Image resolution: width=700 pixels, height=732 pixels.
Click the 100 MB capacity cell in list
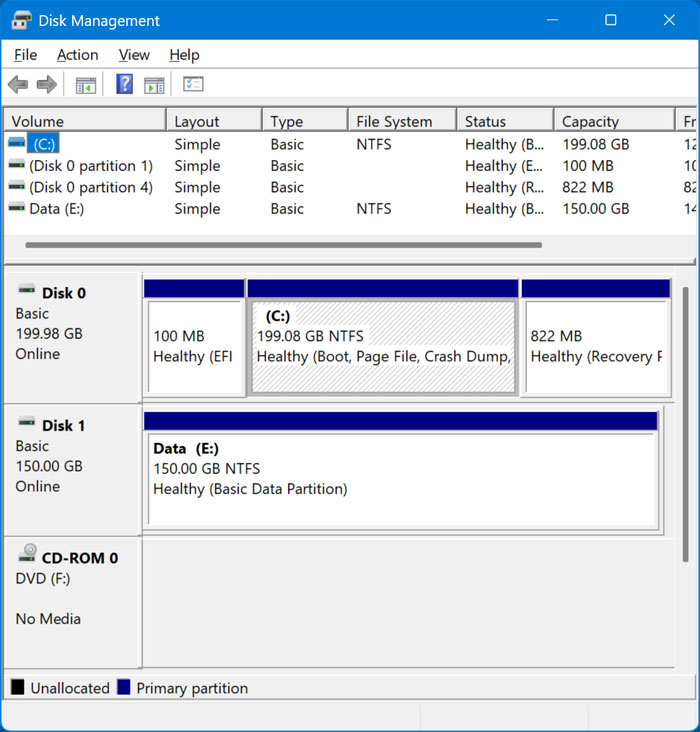tap(587, 166)
